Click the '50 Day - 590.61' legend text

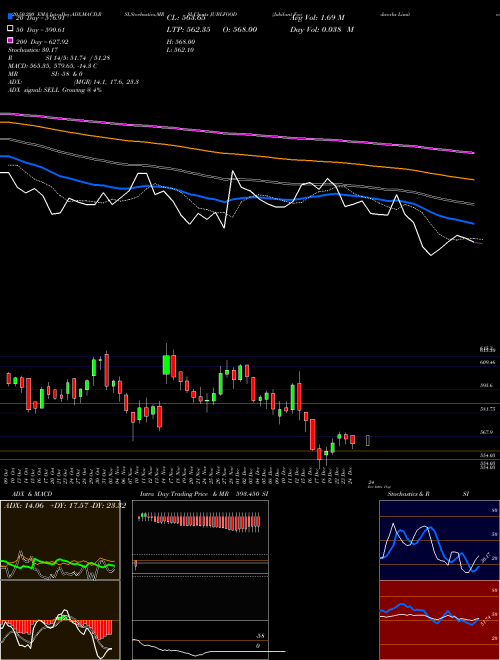40,29
